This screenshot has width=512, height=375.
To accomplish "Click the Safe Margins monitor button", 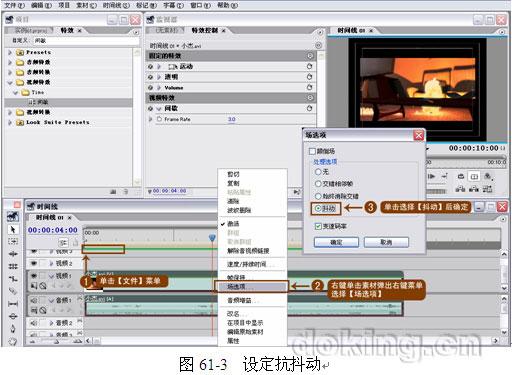I will point(474,176).
